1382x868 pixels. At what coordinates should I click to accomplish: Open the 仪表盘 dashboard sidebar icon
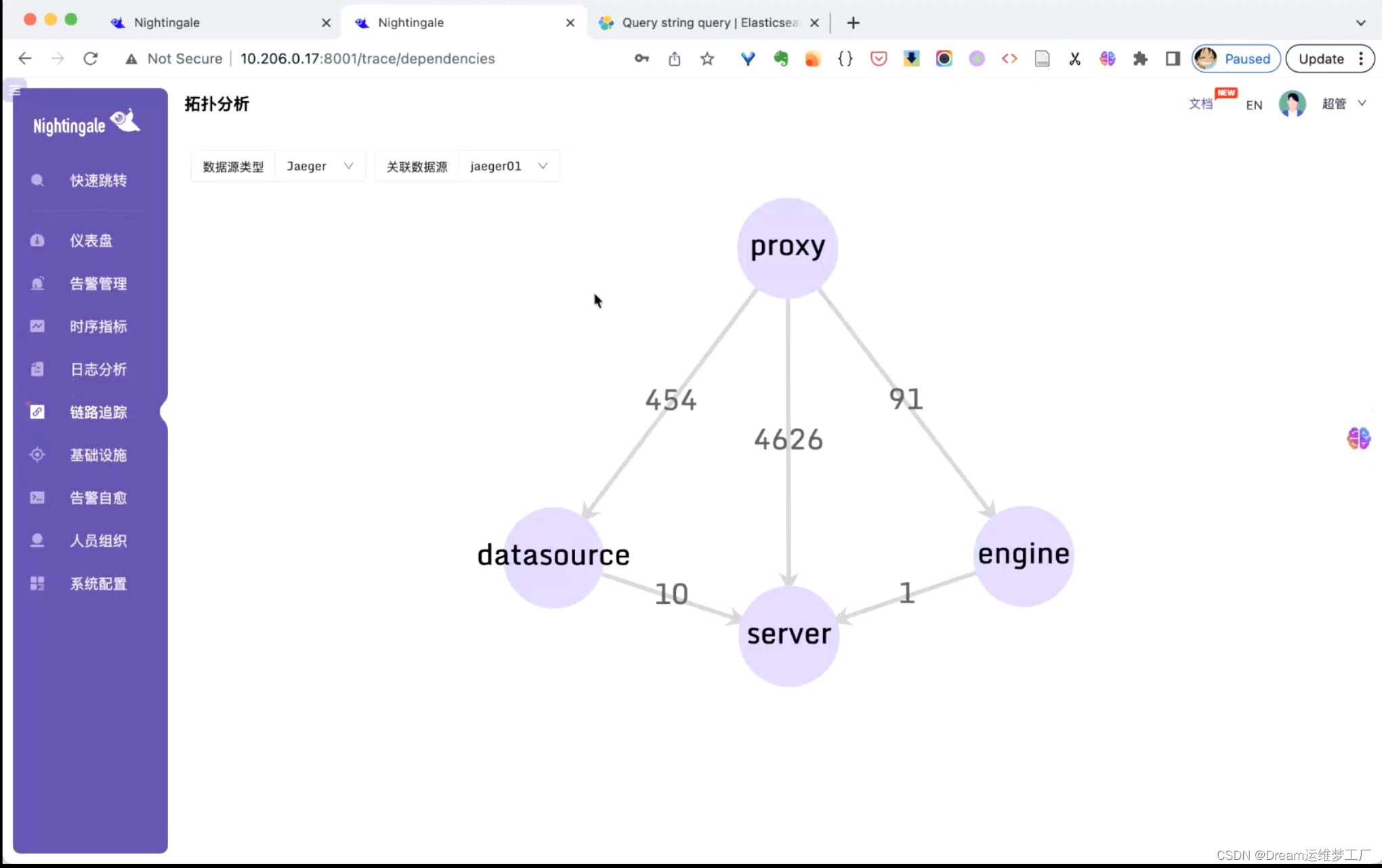tap(37, 240)
